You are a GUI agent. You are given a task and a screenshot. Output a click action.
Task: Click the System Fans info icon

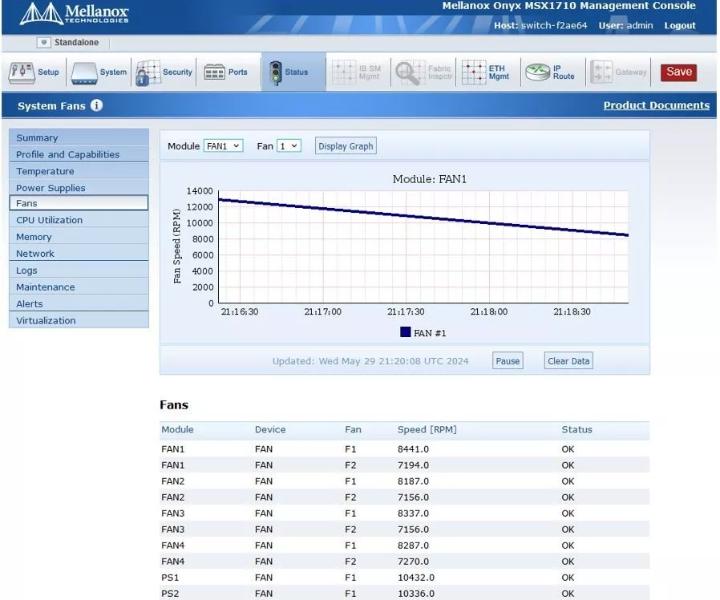click(x=96, y=106)
